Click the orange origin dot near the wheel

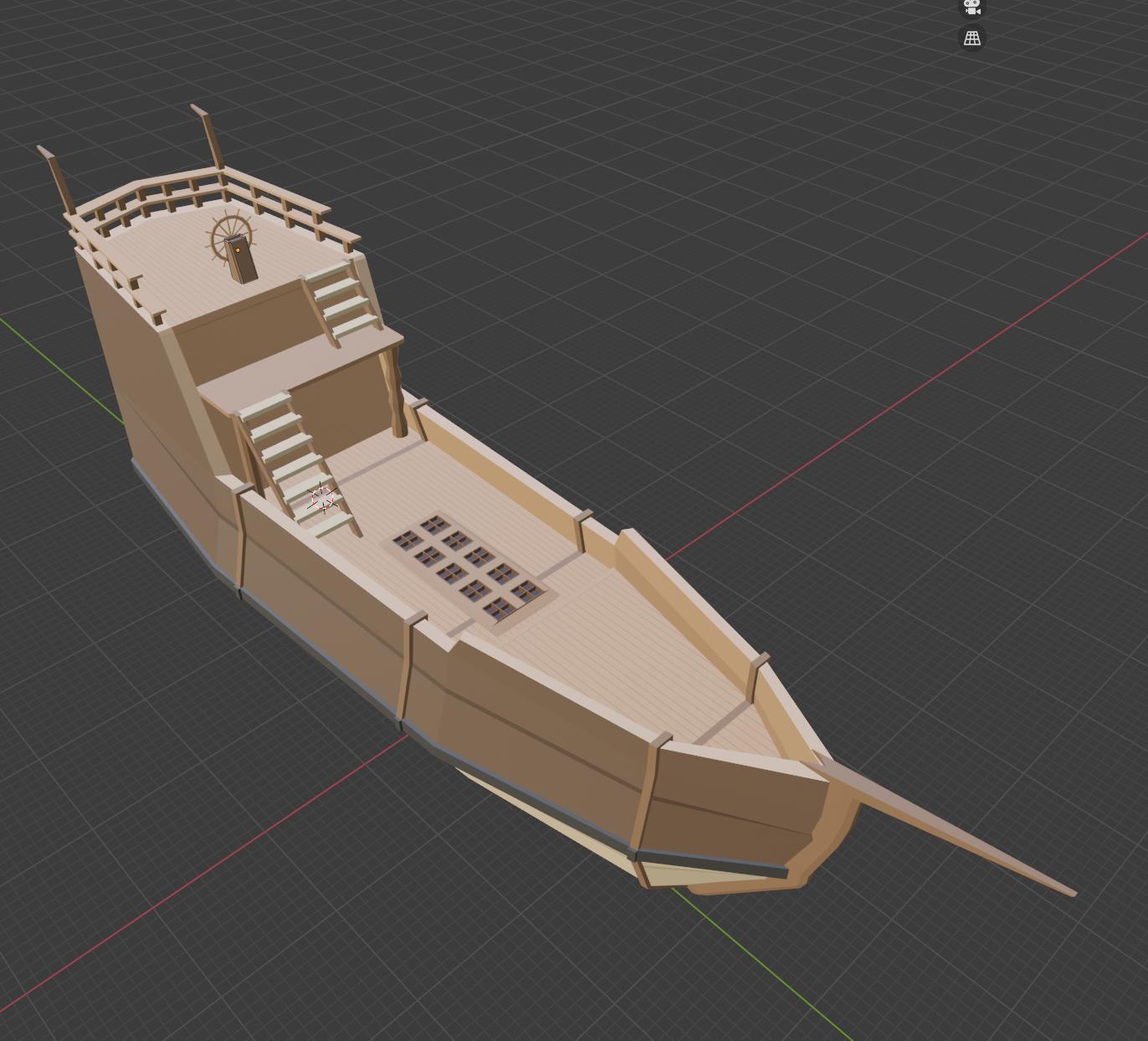pyautogui.click(x=238, y=249)
